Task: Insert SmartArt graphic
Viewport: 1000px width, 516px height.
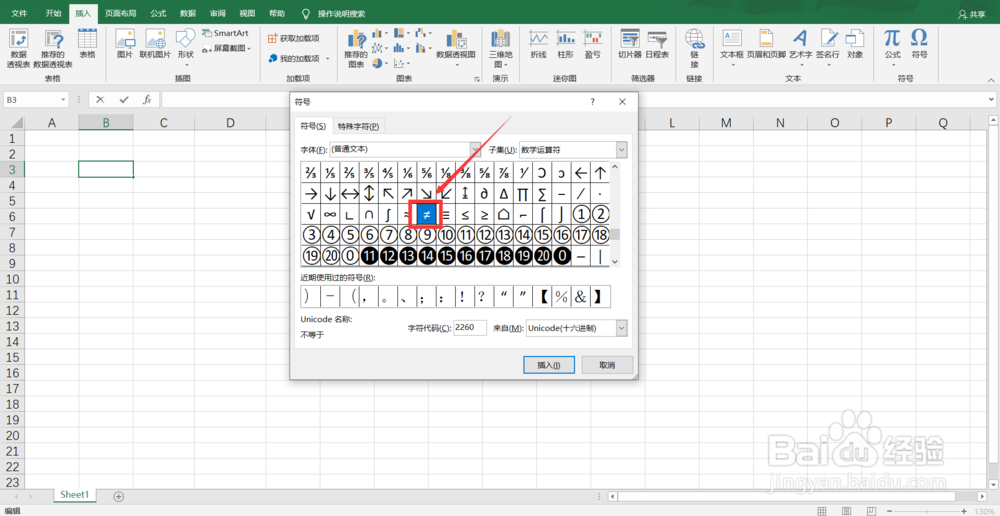Action: 225,33
